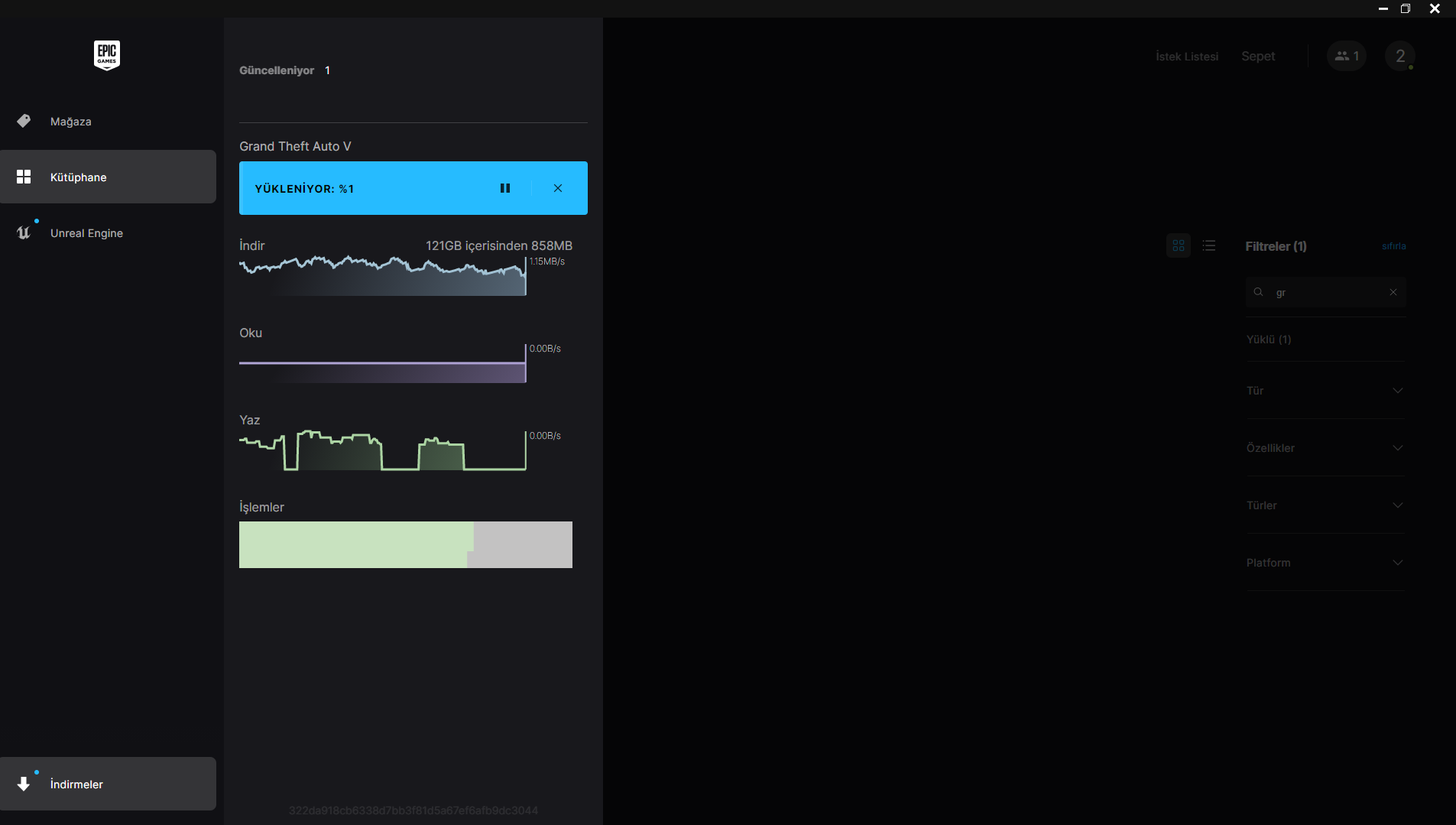Clear the library search text

click(x=1393, y=292)
